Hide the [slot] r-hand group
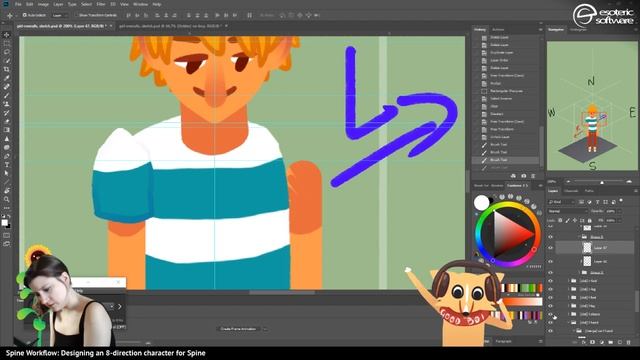 click(551, 322)
